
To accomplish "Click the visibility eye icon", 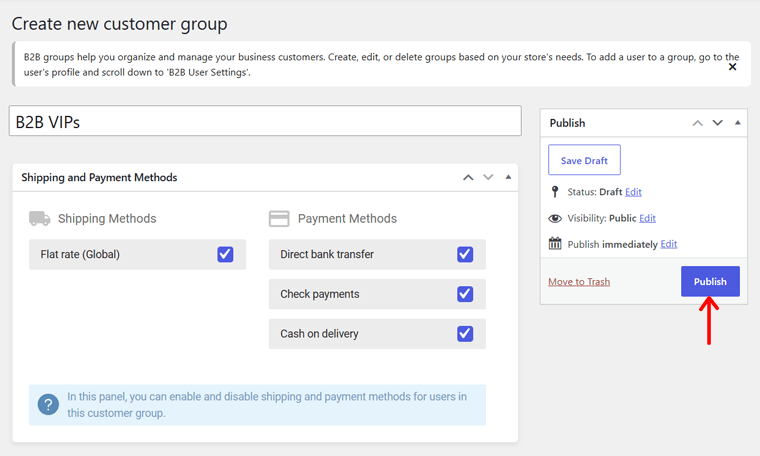I will click(555, 219).
